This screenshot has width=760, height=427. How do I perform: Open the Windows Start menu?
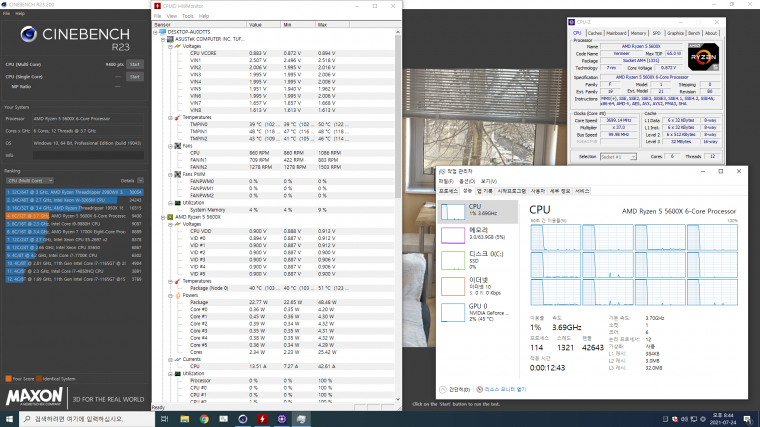tap(9, 419)
